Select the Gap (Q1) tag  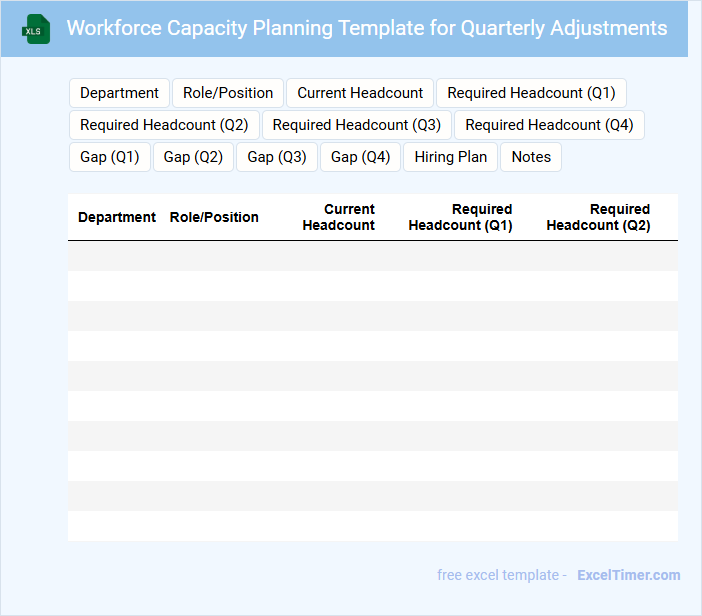(x=110, y=157)
